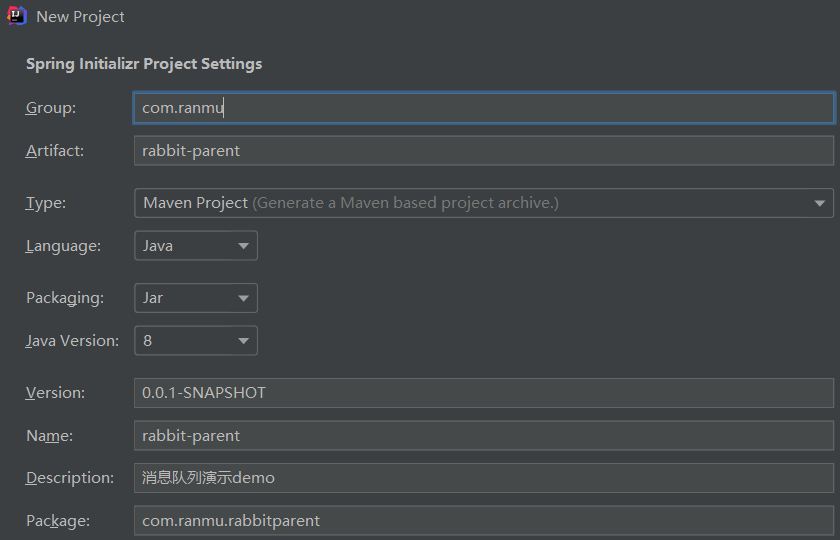The height and width of the screenshot is (540, 840).
Task: Click the IntelliJ IDEA logo icon
Action: pos(17,16)
